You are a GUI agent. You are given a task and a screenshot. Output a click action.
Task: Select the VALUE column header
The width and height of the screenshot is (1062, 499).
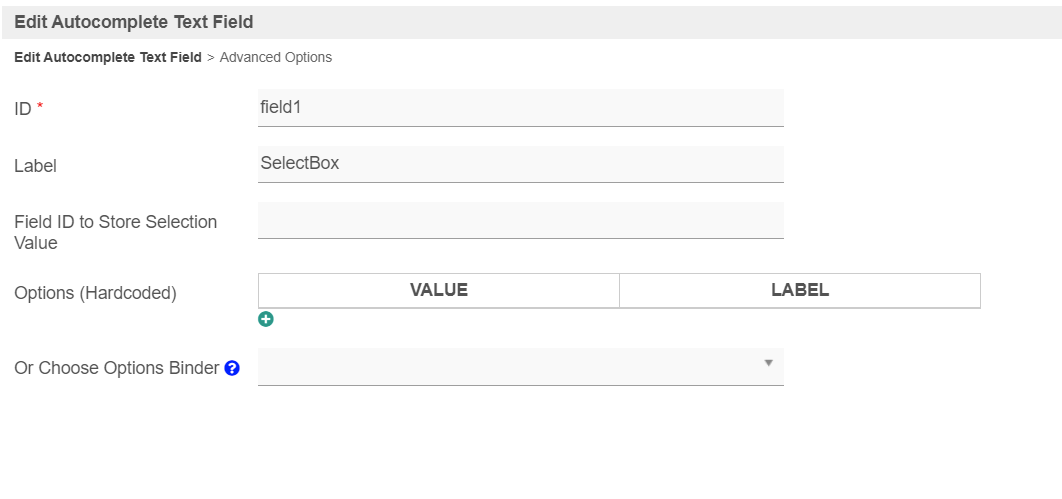[439, 290]
